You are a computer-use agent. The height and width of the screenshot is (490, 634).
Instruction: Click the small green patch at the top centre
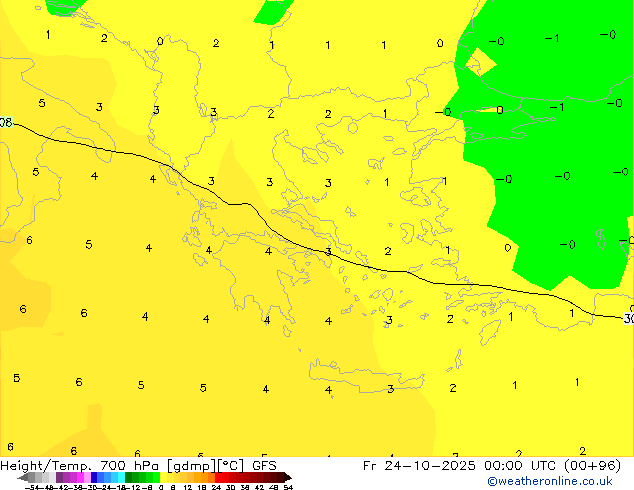point(273,11)
